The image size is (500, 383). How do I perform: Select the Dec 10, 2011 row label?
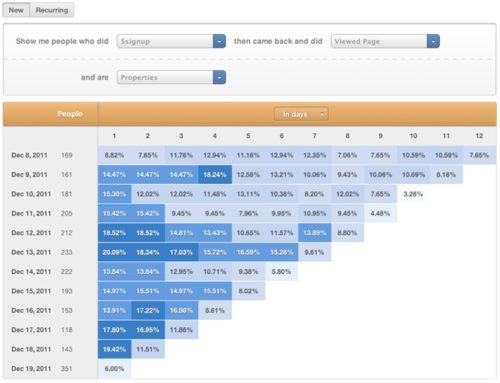pos(31,194)
